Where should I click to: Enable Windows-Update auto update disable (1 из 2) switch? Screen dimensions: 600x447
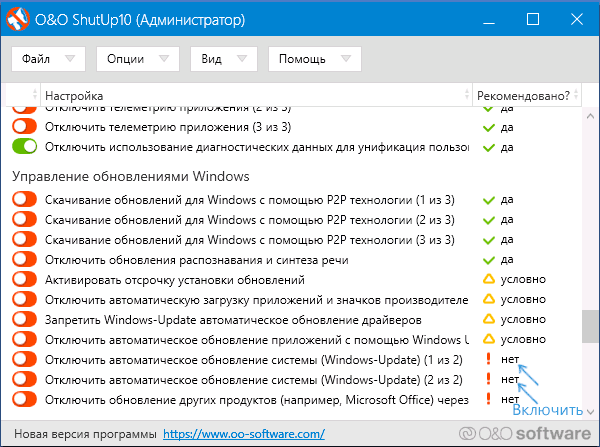point(24,359)
